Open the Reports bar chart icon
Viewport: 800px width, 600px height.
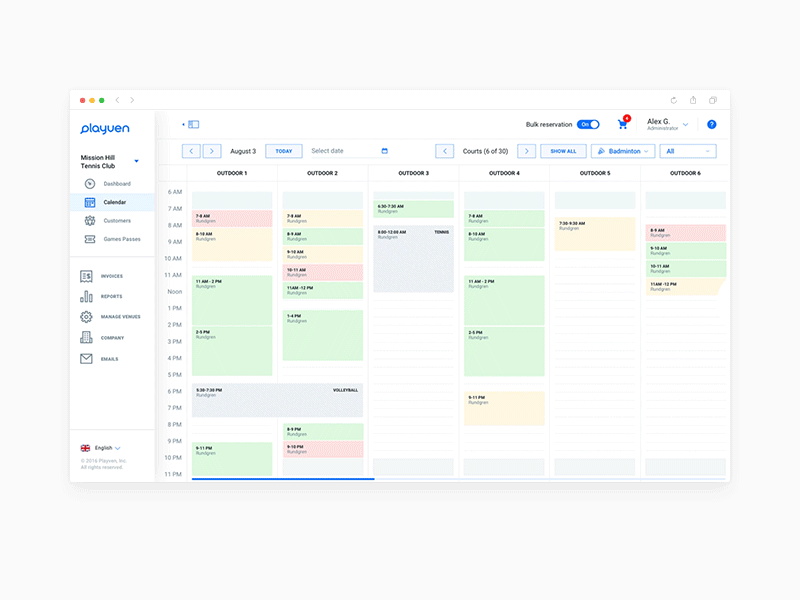pyautogui.click(x=86, y=296)
